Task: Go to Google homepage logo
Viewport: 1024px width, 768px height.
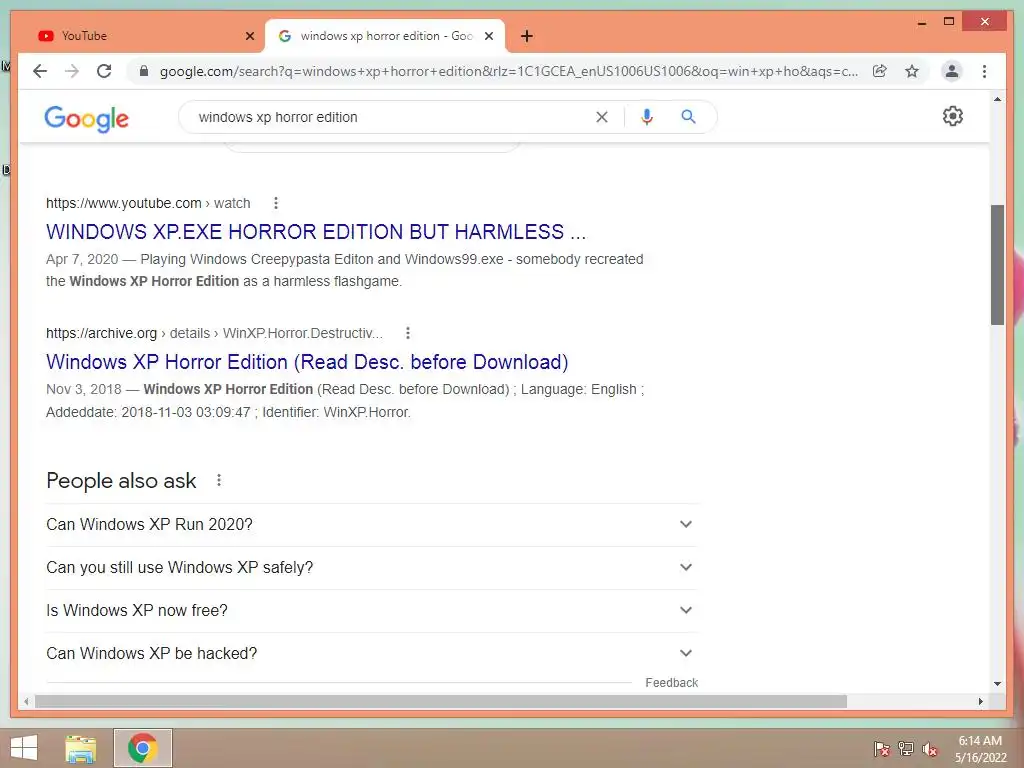Action: click(86, 118)
